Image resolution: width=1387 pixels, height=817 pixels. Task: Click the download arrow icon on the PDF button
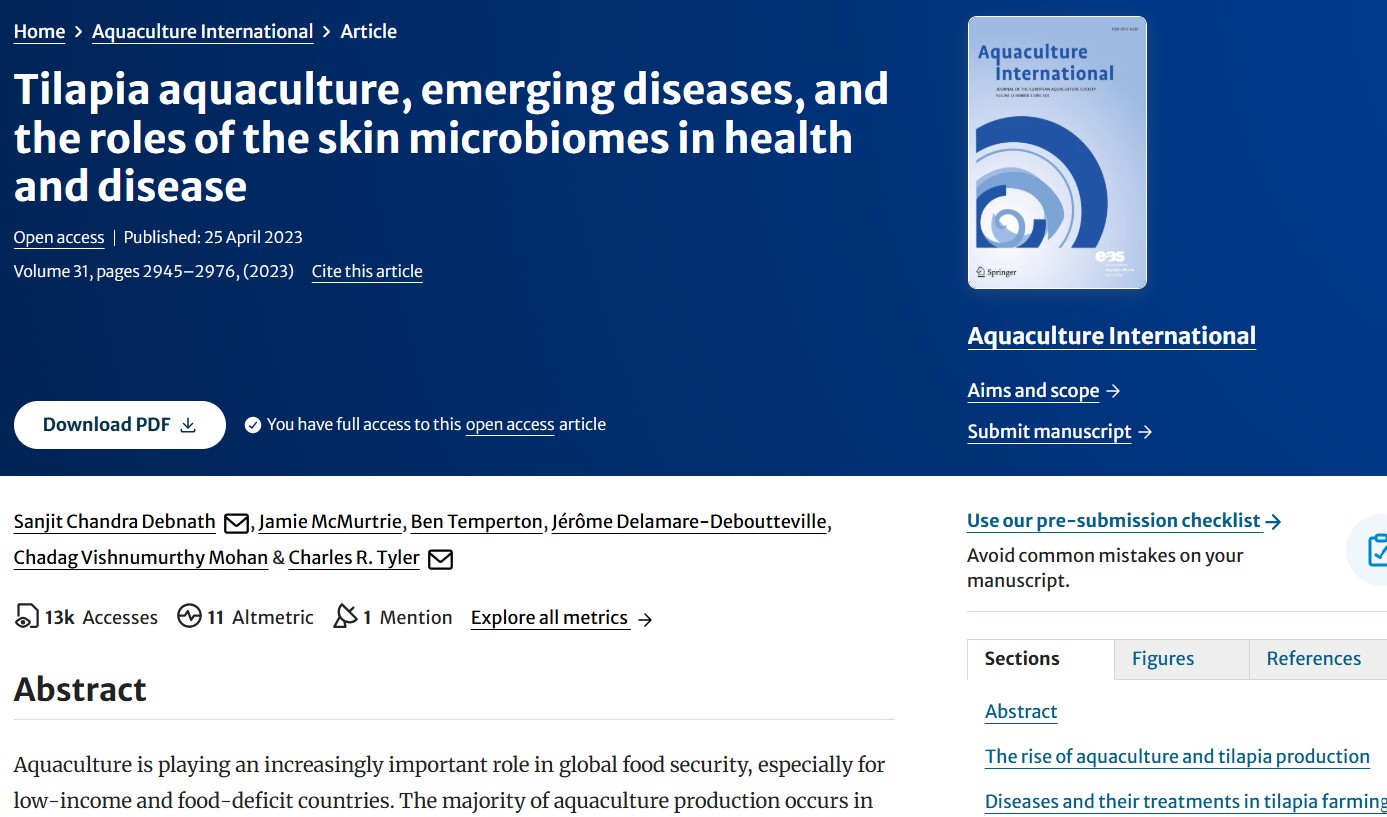[x=188, y=425]
